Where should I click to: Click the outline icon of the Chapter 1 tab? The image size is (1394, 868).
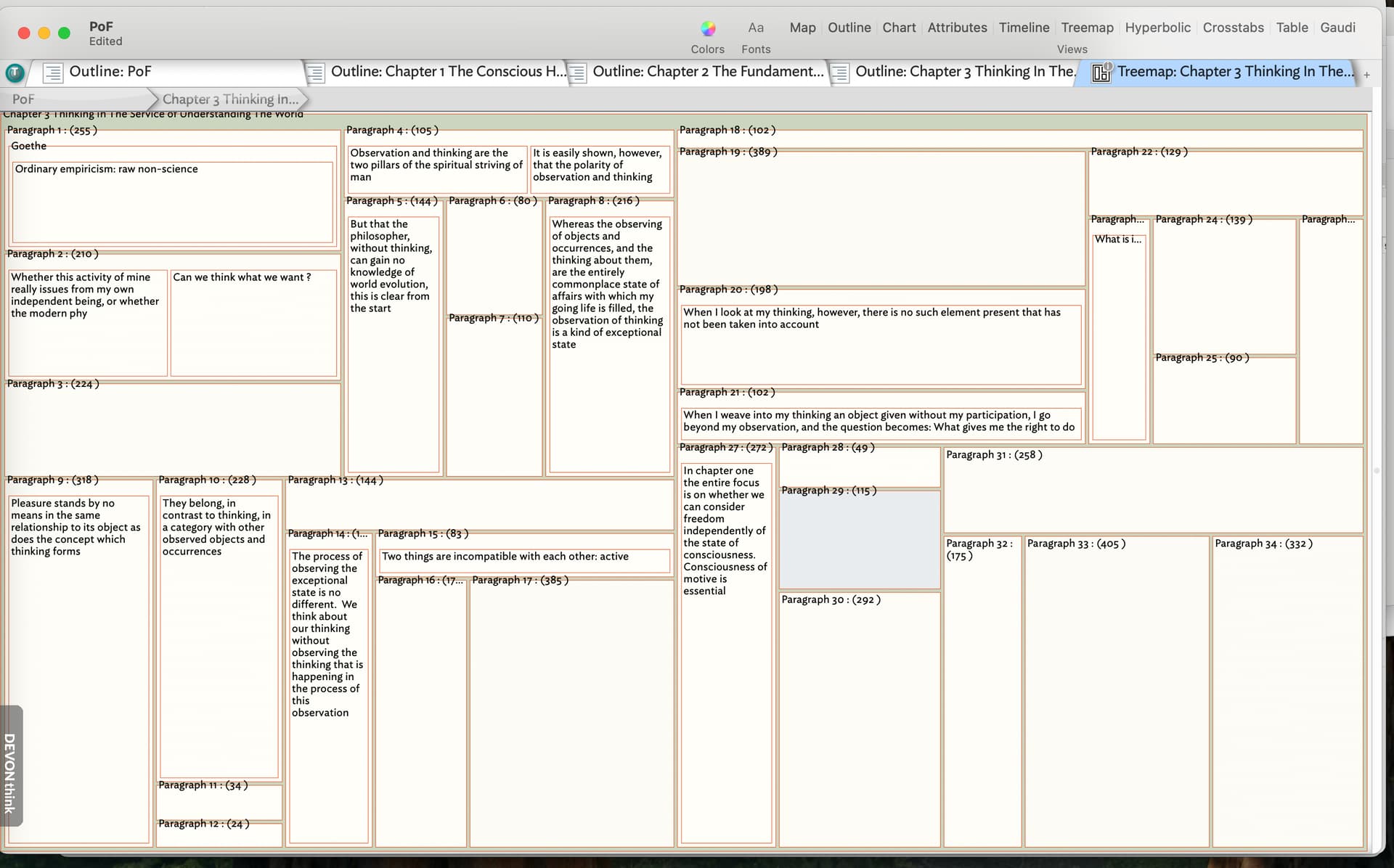(315, 73)
